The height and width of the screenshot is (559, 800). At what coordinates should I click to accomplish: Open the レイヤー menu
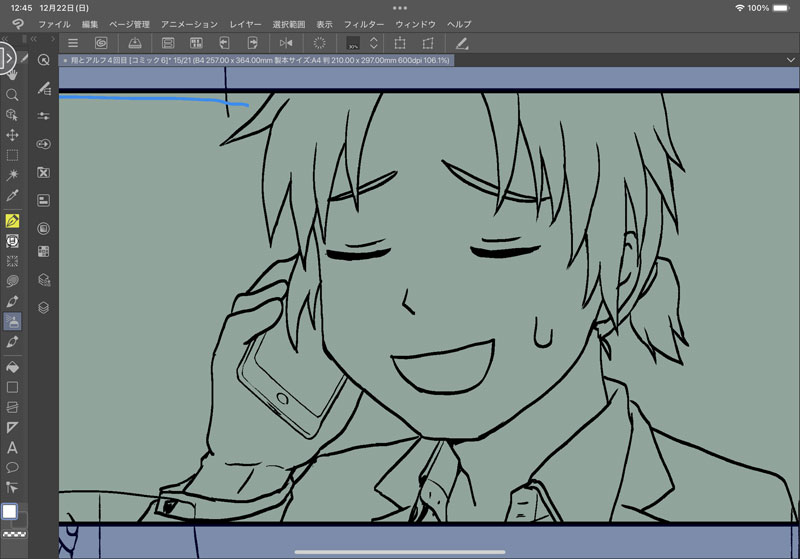click(x=245, y=22)
